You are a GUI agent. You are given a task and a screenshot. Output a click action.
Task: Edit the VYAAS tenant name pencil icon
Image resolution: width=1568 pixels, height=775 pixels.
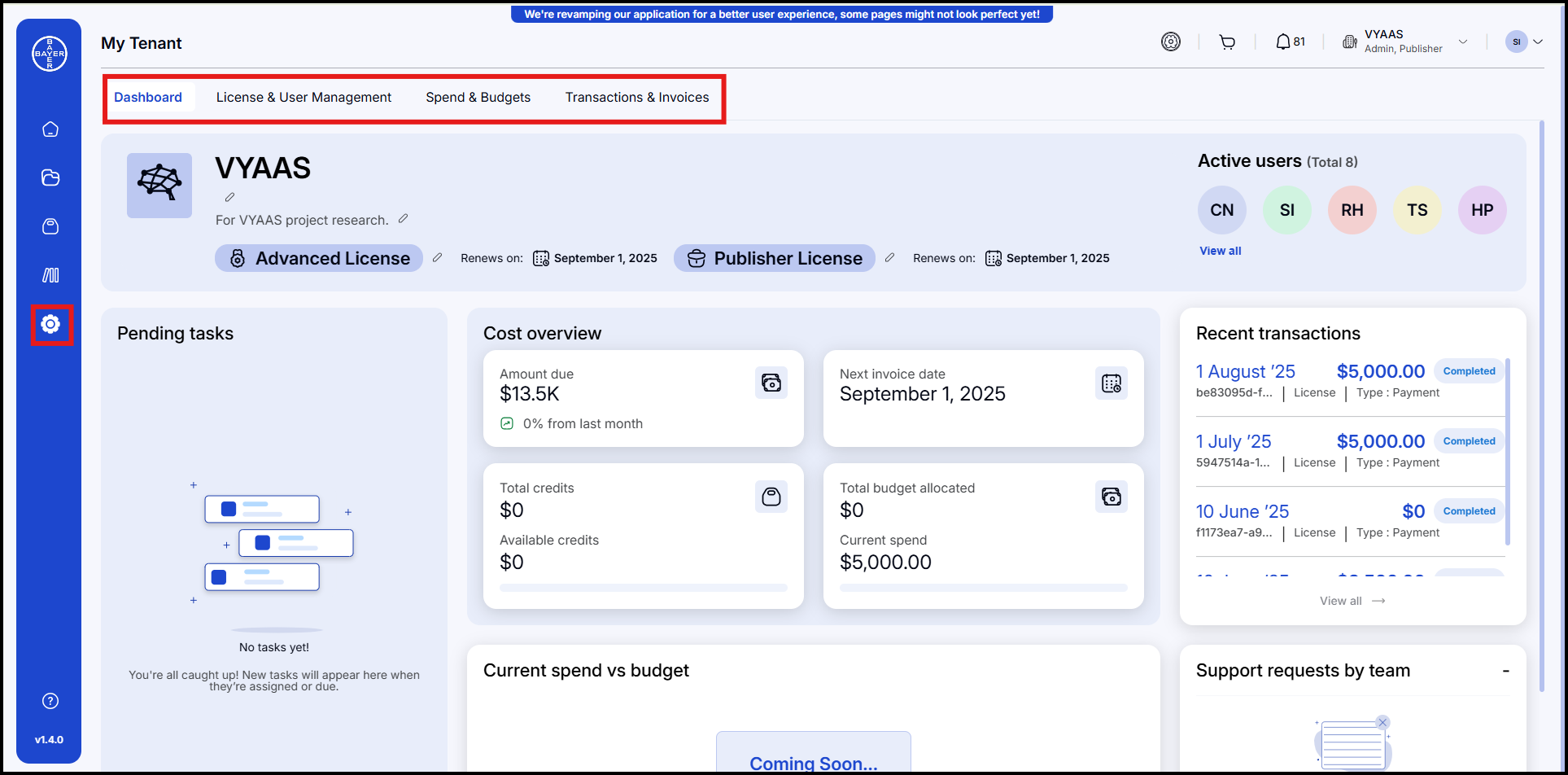(230, 197)
